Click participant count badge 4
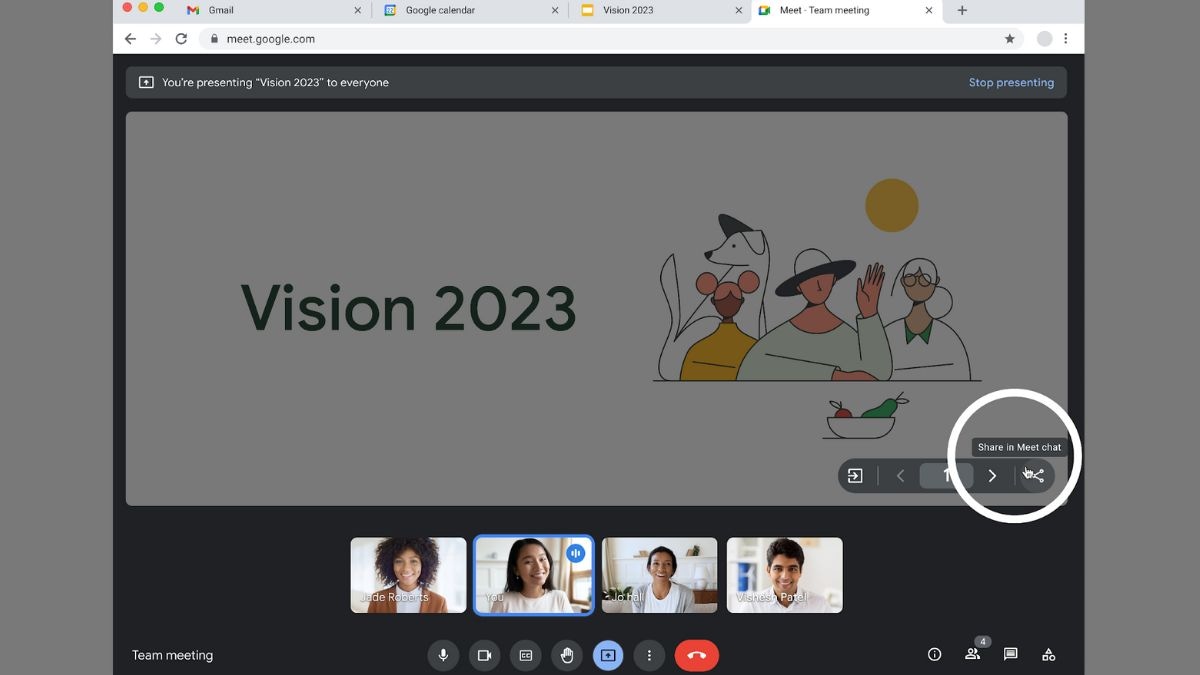Screen dimensions: 1200x675 [983, 642]
